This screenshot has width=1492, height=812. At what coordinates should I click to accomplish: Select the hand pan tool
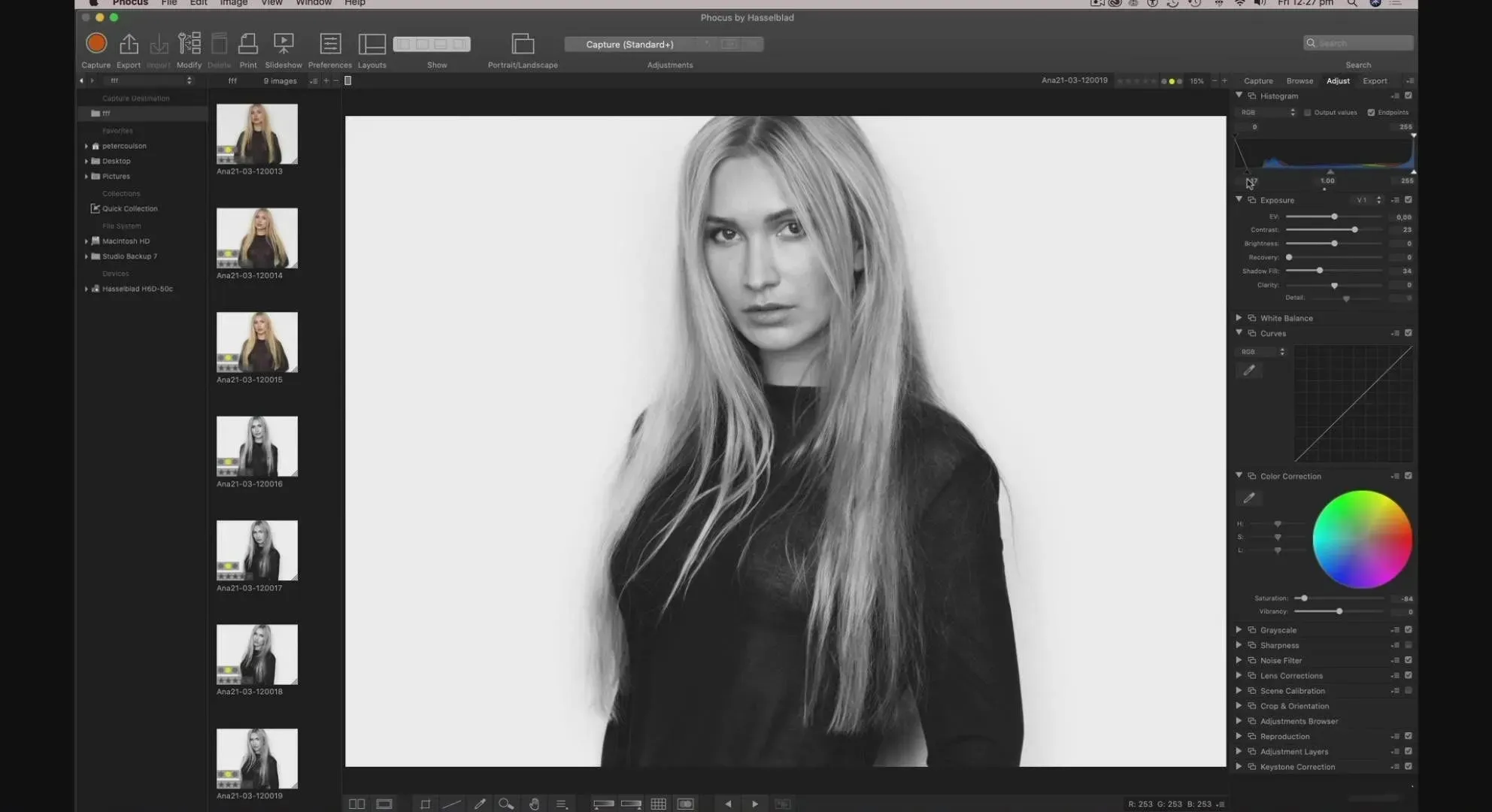[x=534, y=804]
